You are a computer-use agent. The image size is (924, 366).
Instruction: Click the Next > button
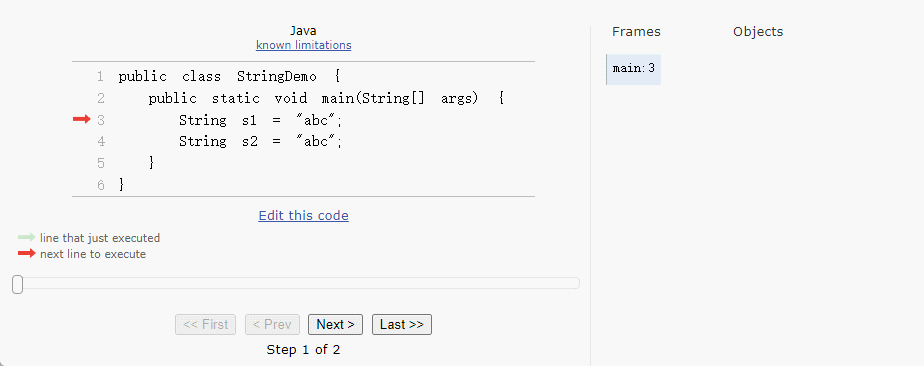pyautogui.click(x=335, y=325)
